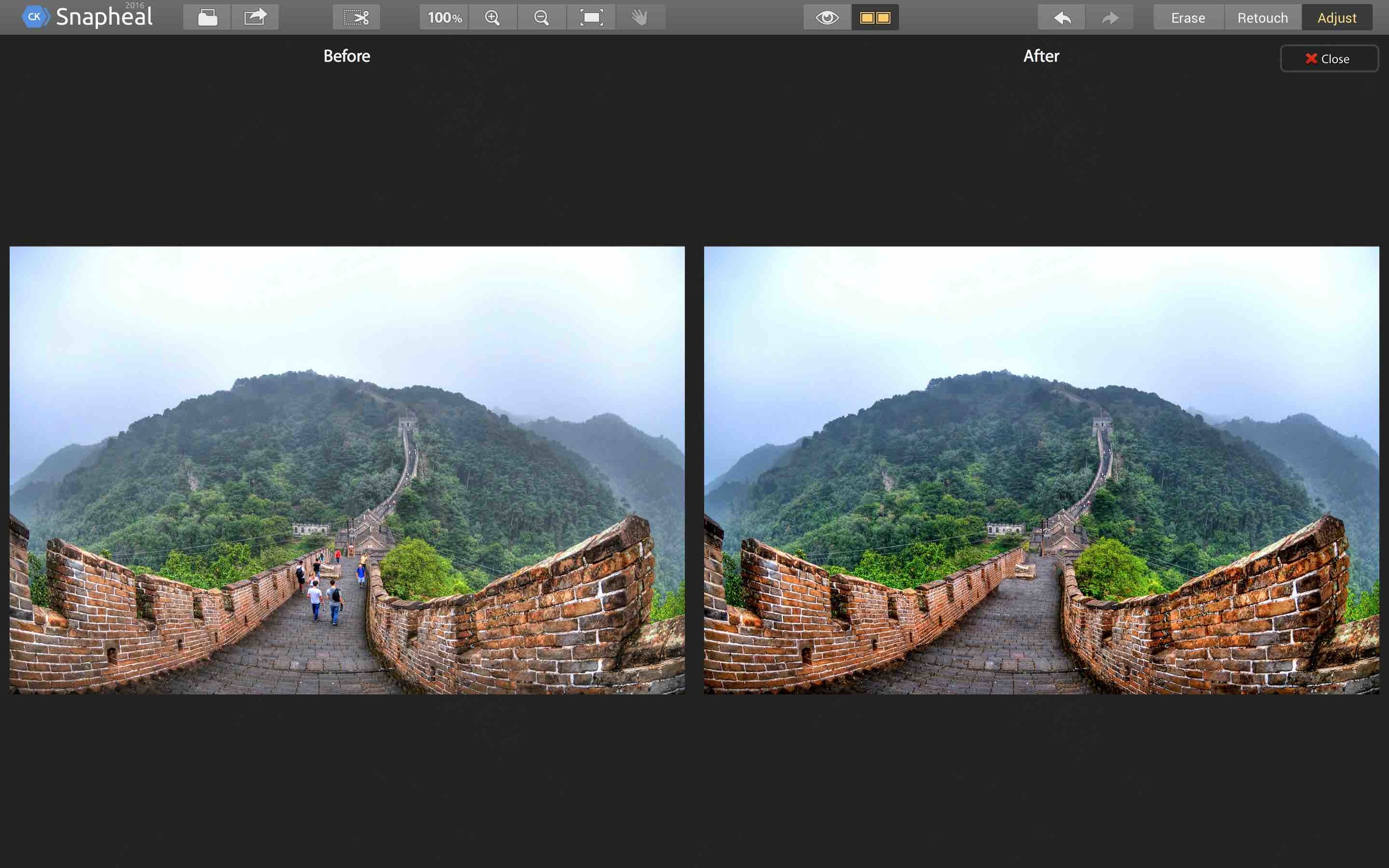Click the Before image preview
1389x868 pixels.
(x=347, y=470)
